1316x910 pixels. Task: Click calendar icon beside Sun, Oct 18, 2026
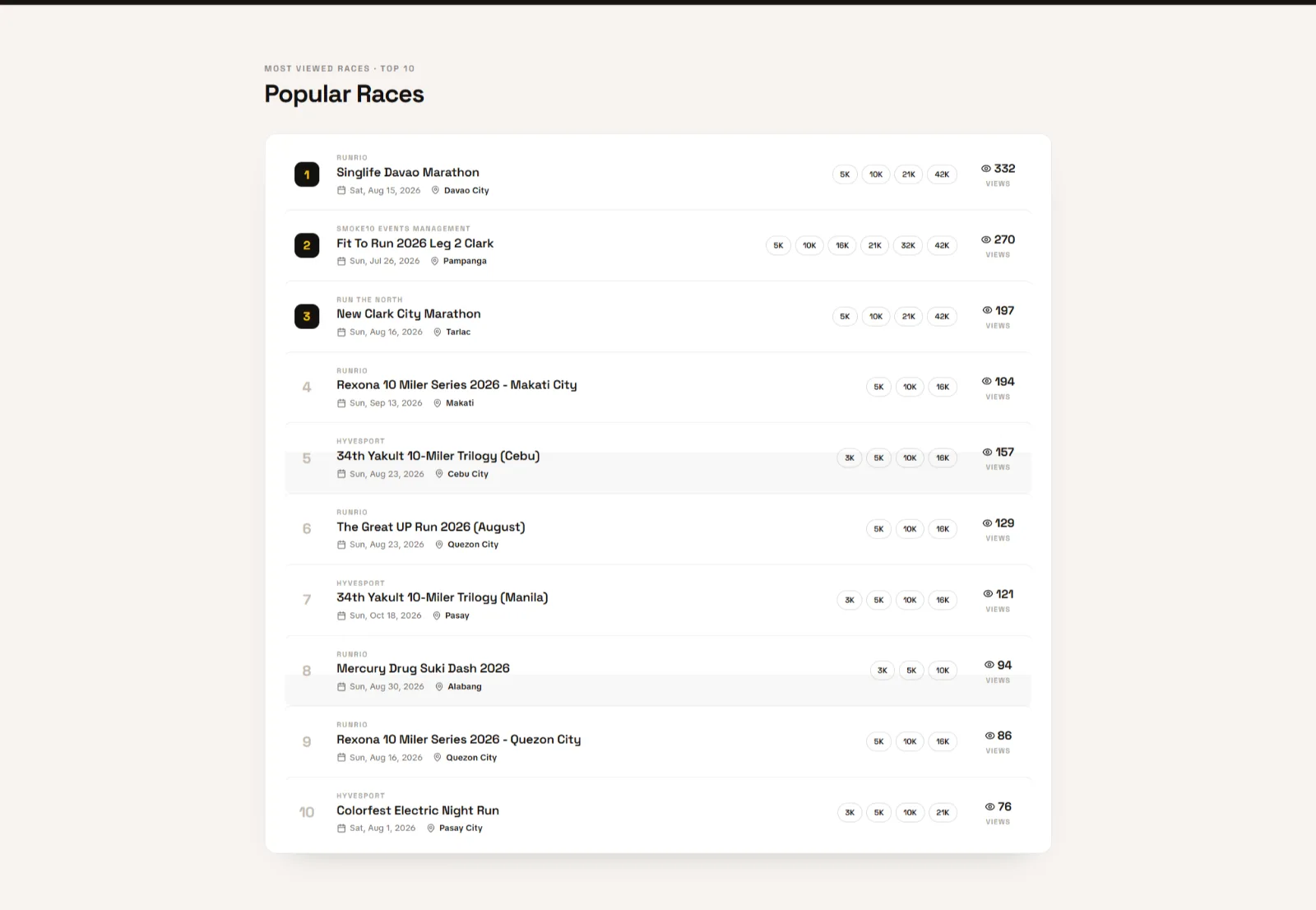tap(341, 615)
